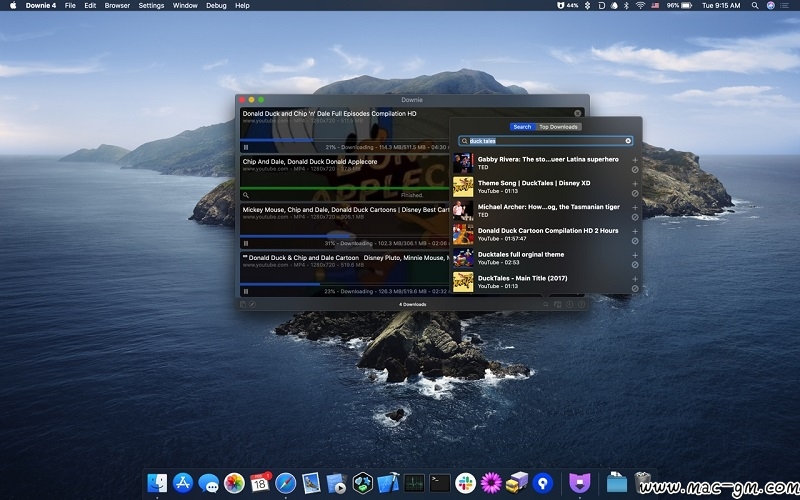Select "Donald Duck and Chip 'n' Dale Full Episodes Compilation HD" title
Screen dimensions: 800x500
(x=330, y=114)
